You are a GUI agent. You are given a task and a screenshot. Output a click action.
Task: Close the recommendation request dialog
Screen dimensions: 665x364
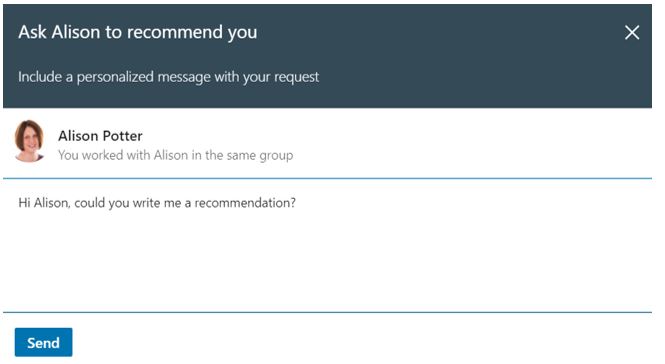(631, 32)
